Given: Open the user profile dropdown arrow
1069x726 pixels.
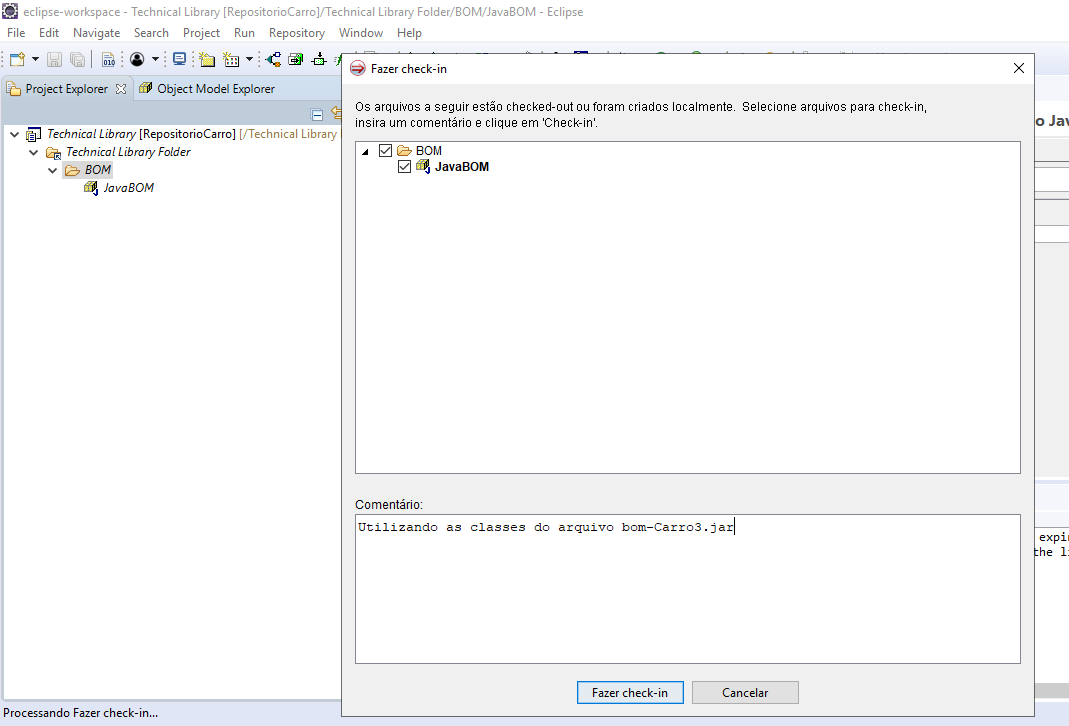Looking at the screenshot, I should coord(156,59).
